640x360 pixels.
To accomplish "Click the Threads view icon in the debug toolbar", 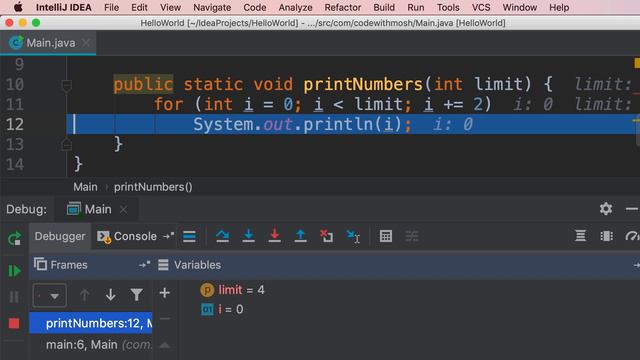I will [607, 236].
